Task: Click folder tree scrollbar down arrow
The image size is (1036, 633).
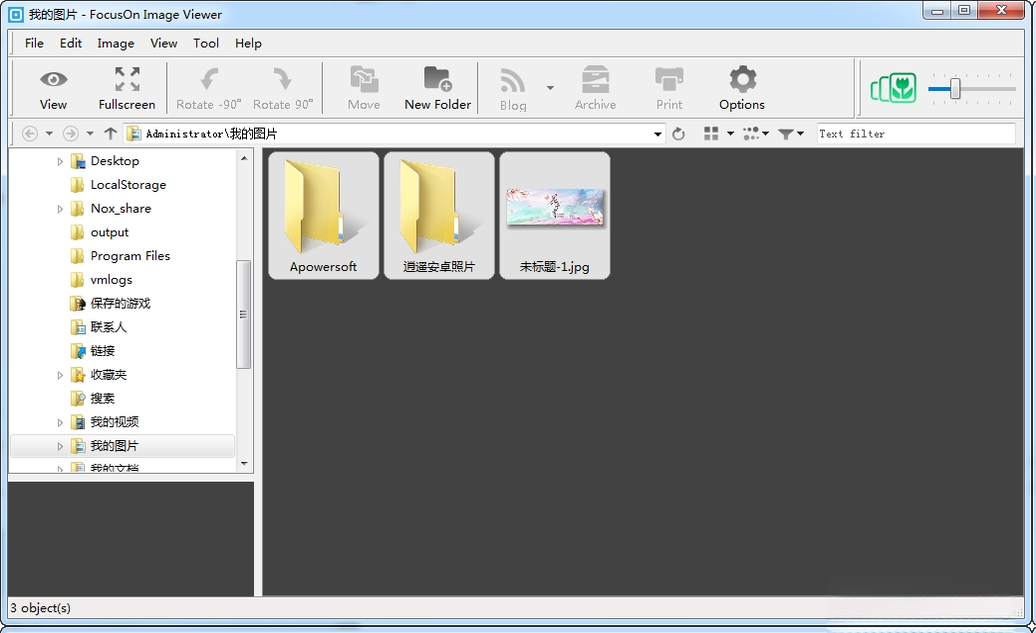Action: tap(244, 464)
